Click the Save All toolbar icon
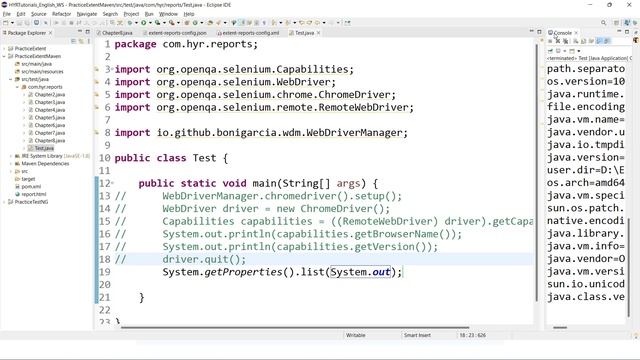 tap(27, 23)
